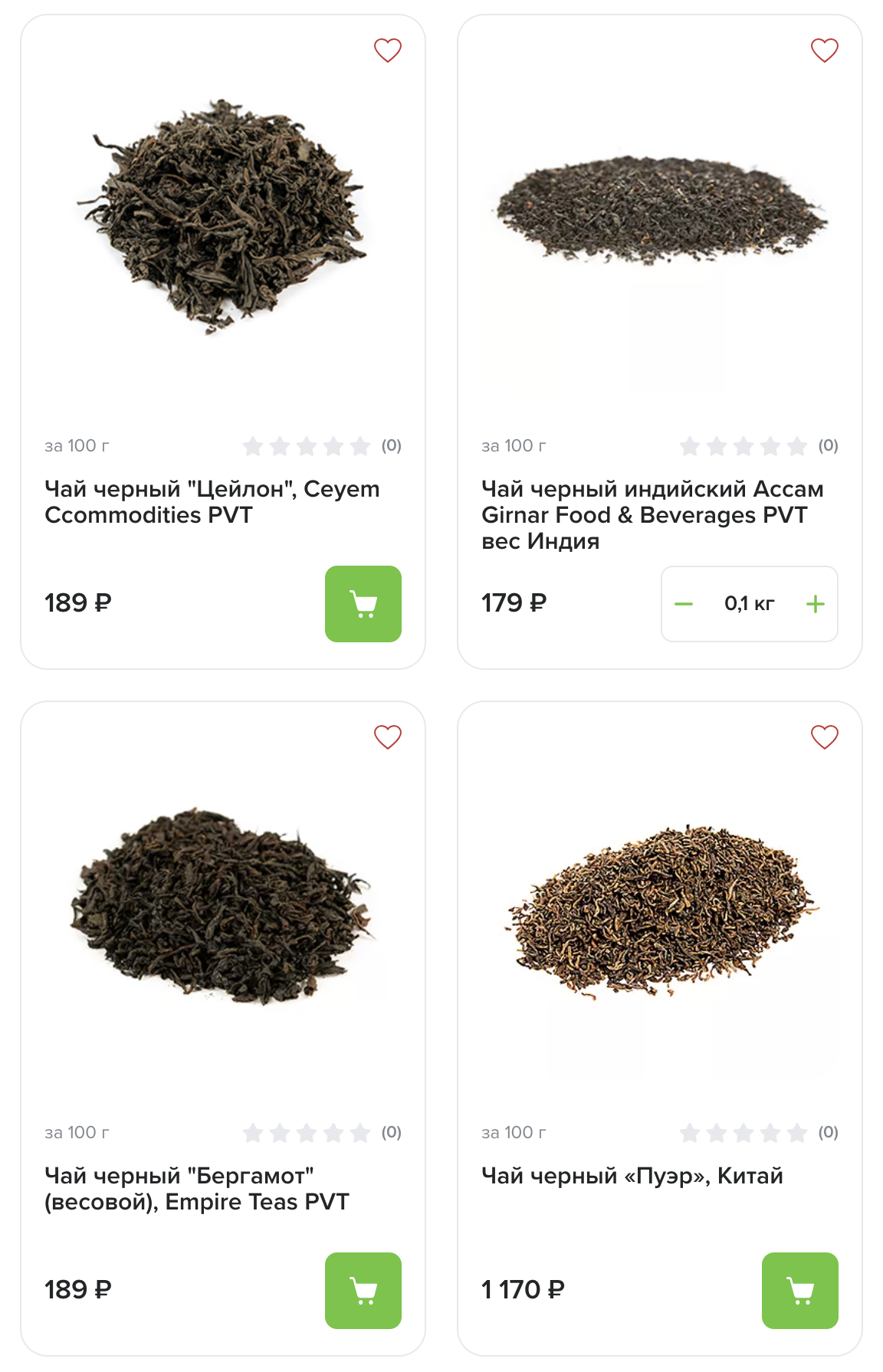Decrease Assam tea quantity with minus
The width and height of the screenshot is (883, 1372).
point(684,604)
